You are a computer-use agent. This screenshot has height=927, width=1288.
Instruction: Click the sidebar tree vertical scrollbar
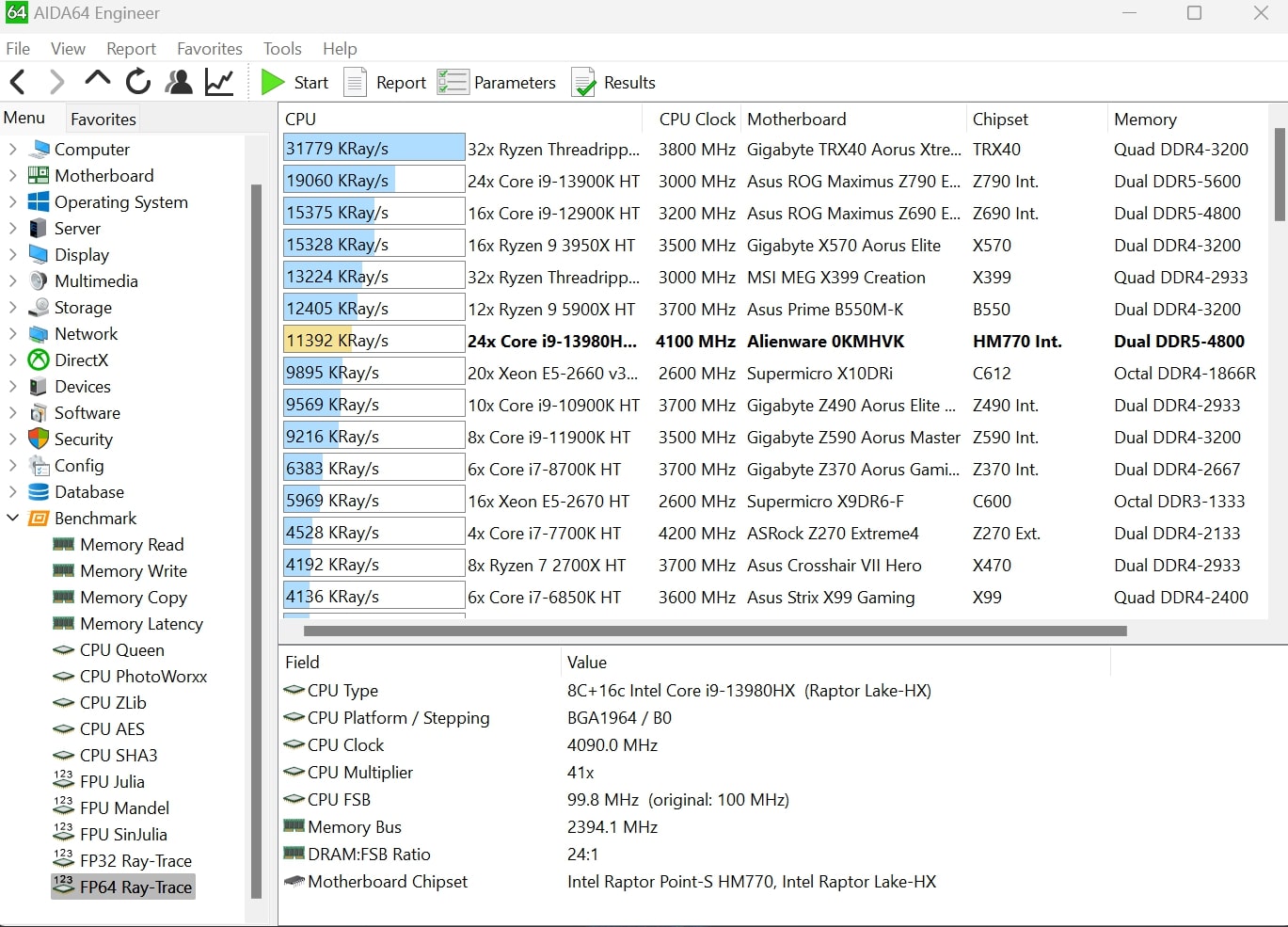point(256,541)
